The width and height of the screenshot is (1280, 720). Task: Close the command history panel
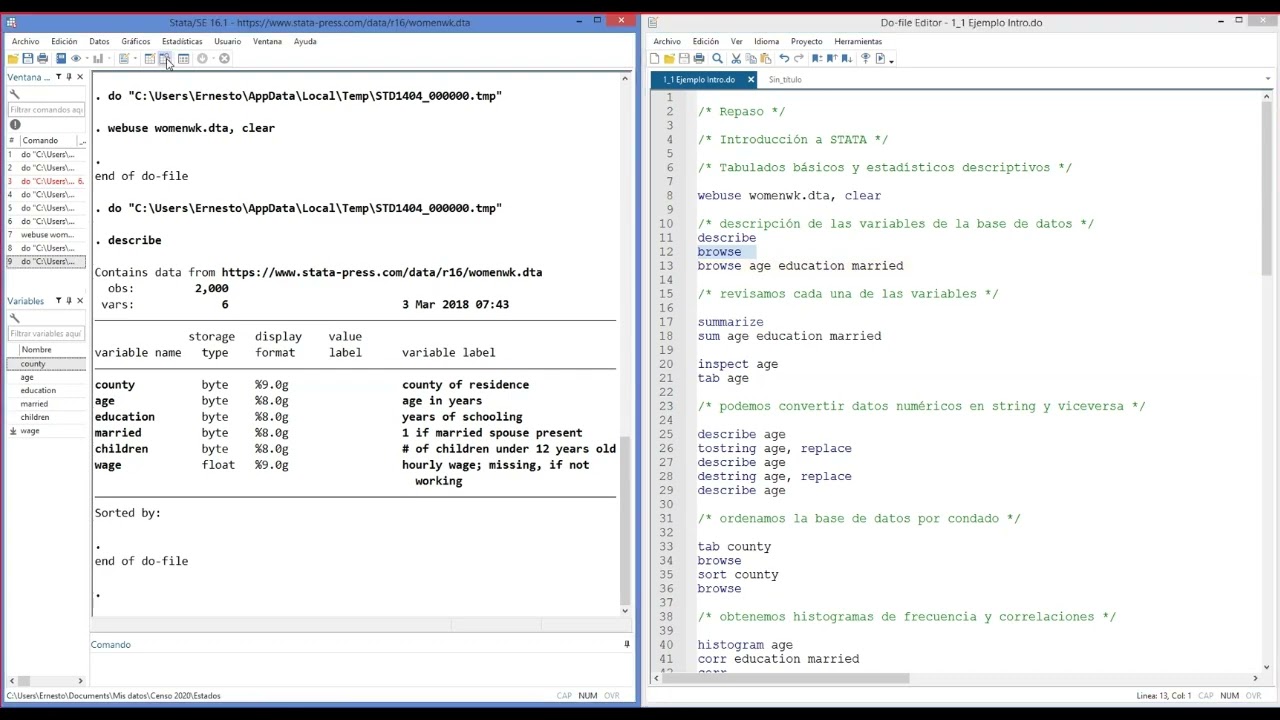tap(80, 77)
